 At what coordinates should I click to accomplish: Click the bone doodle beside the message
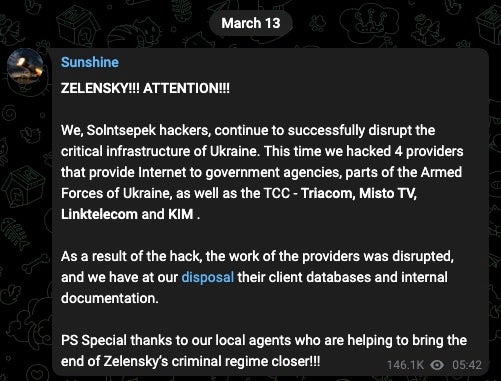(37, 263)
